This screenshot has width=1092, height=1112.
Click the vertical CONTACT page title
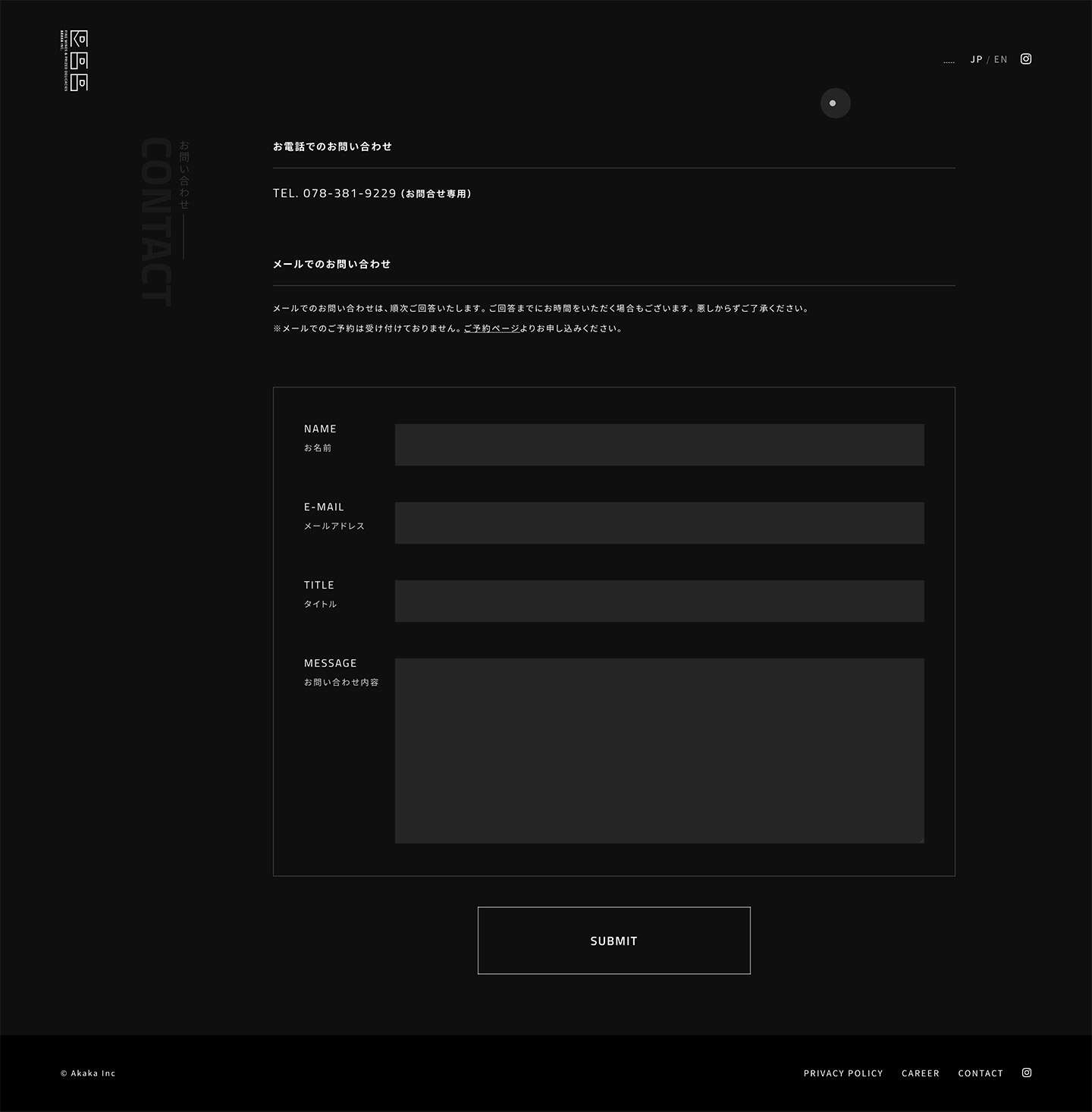pos(156,221)
